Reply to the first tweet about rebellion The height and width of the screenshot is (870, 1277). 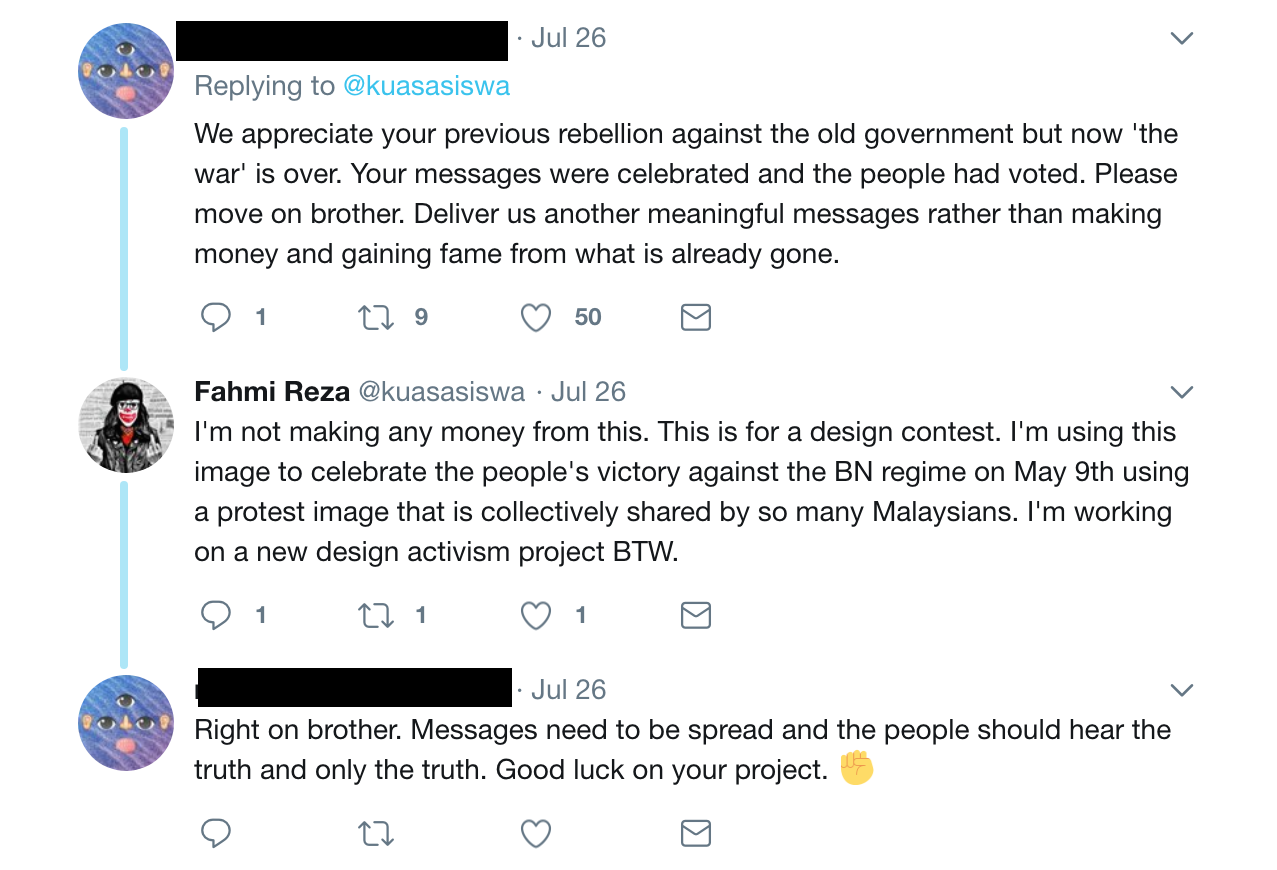coord(216,318)
